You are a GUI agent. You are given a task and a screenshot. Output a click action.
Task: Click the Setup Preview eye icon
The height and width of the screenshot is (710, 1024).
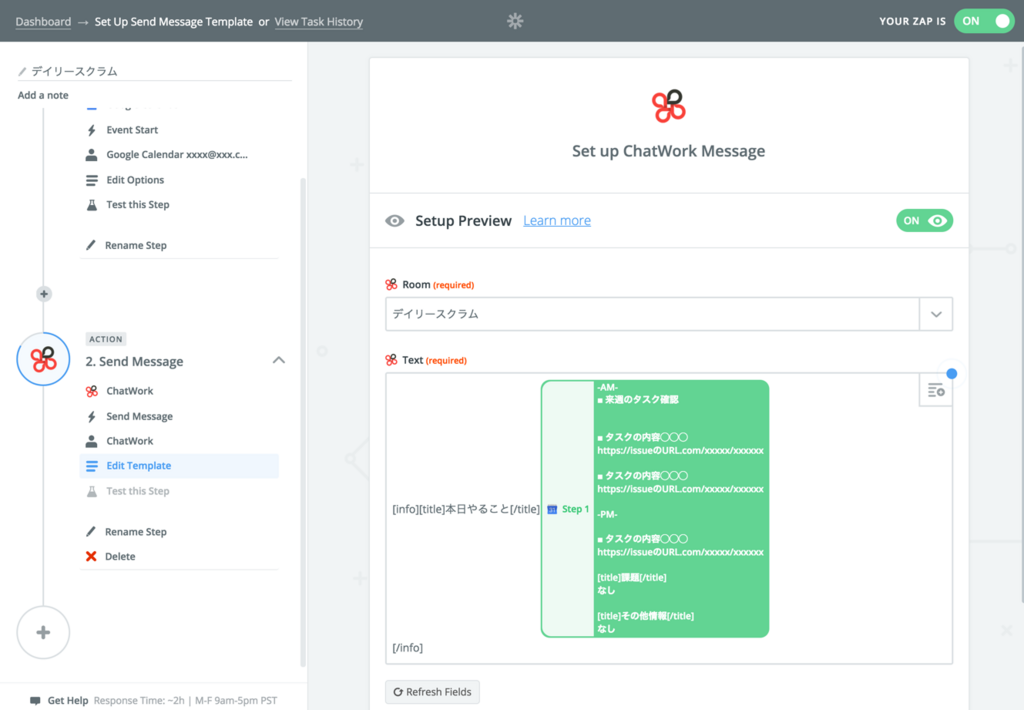click(394, 221)
